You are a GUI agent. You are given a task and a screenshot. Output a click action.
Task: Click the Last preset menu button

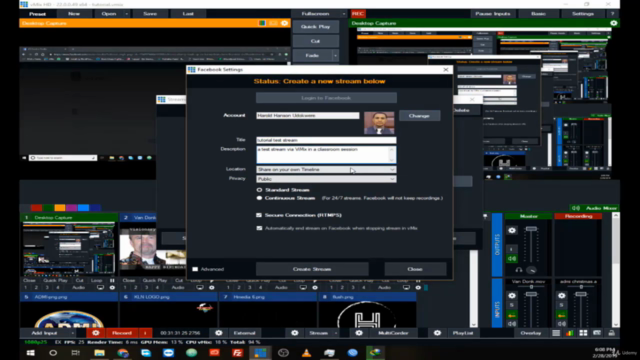(x=188, y=14)
